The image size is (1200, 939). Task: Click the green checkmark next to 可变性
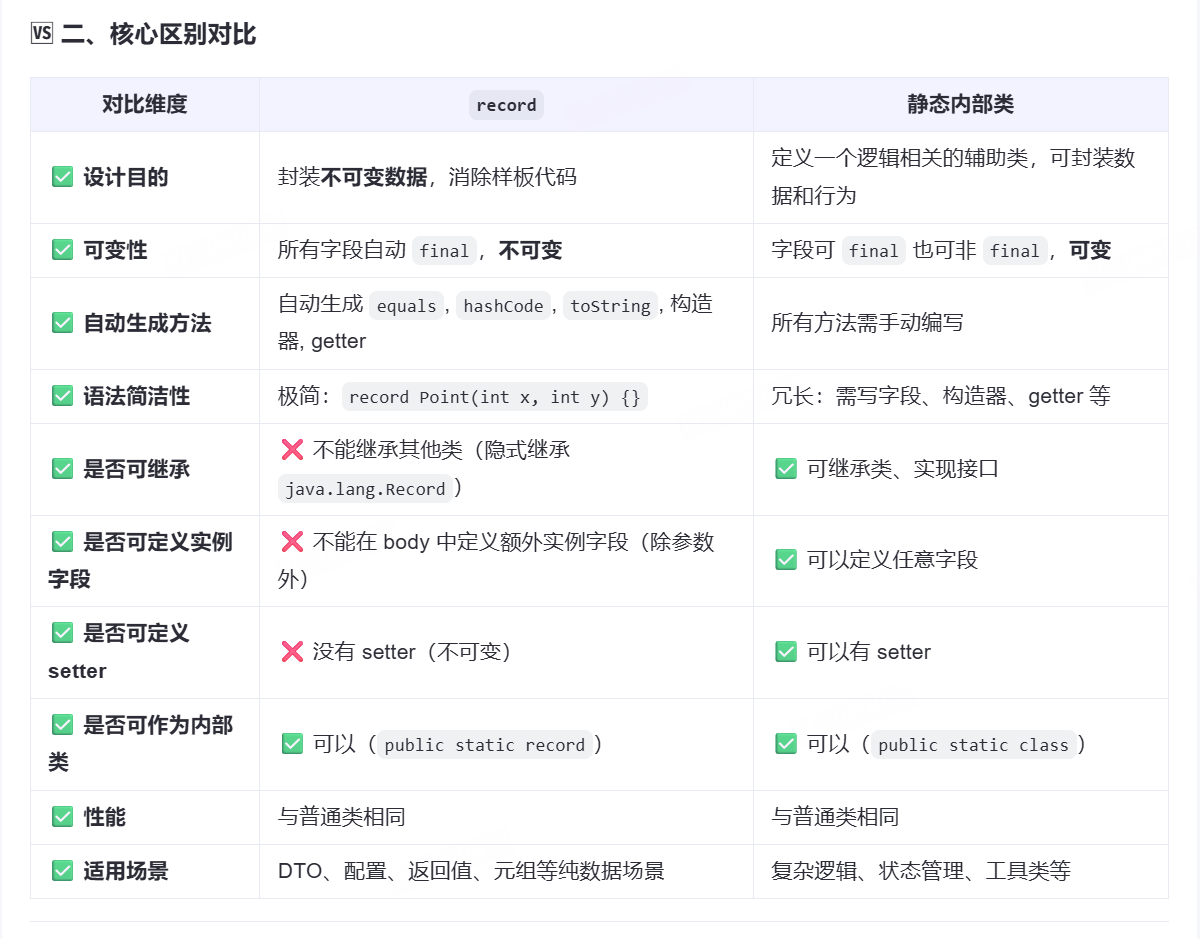pyautogui.click(x=62, y=251)
